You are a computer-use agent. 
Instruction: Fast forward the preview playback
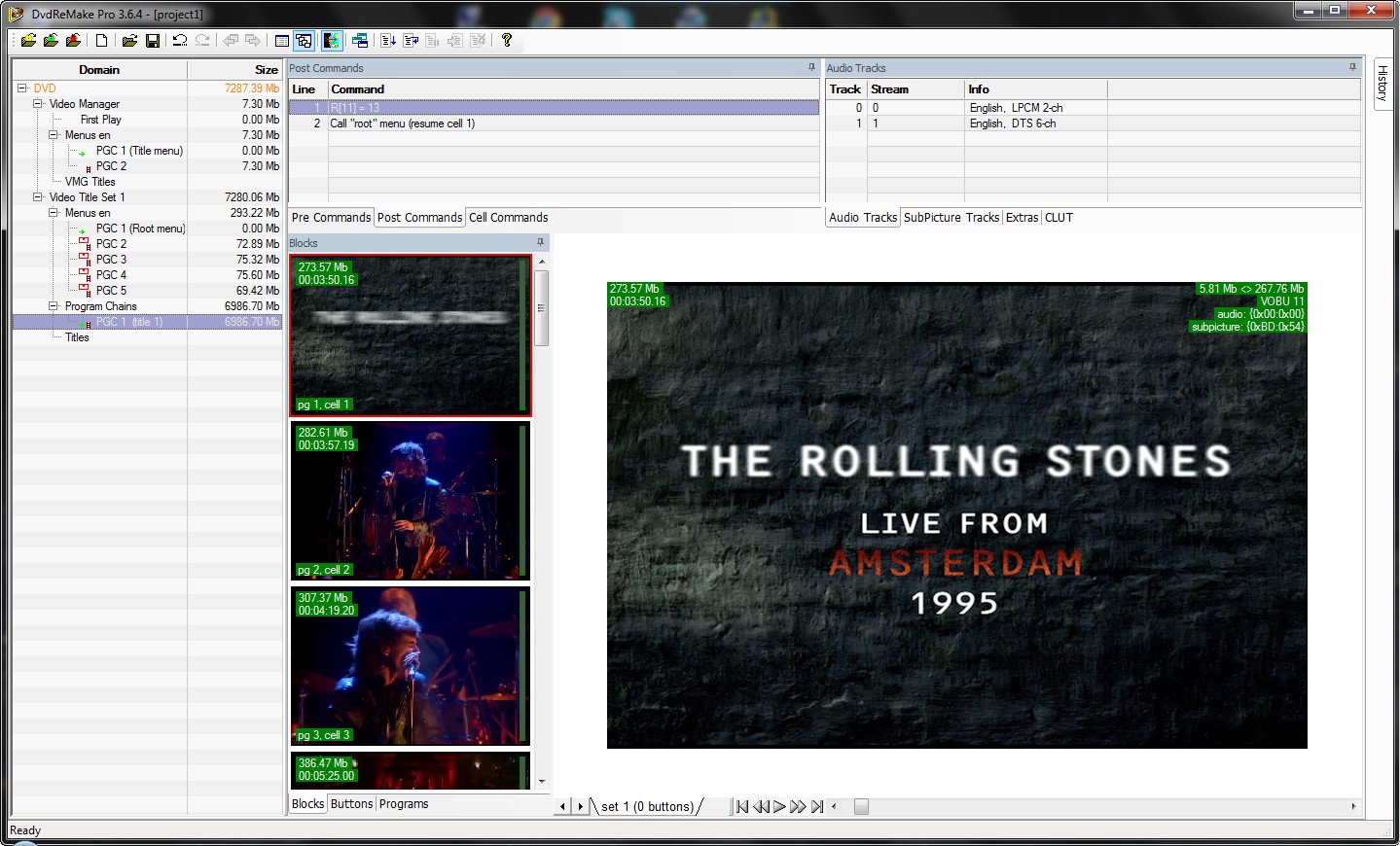[798, 806]
